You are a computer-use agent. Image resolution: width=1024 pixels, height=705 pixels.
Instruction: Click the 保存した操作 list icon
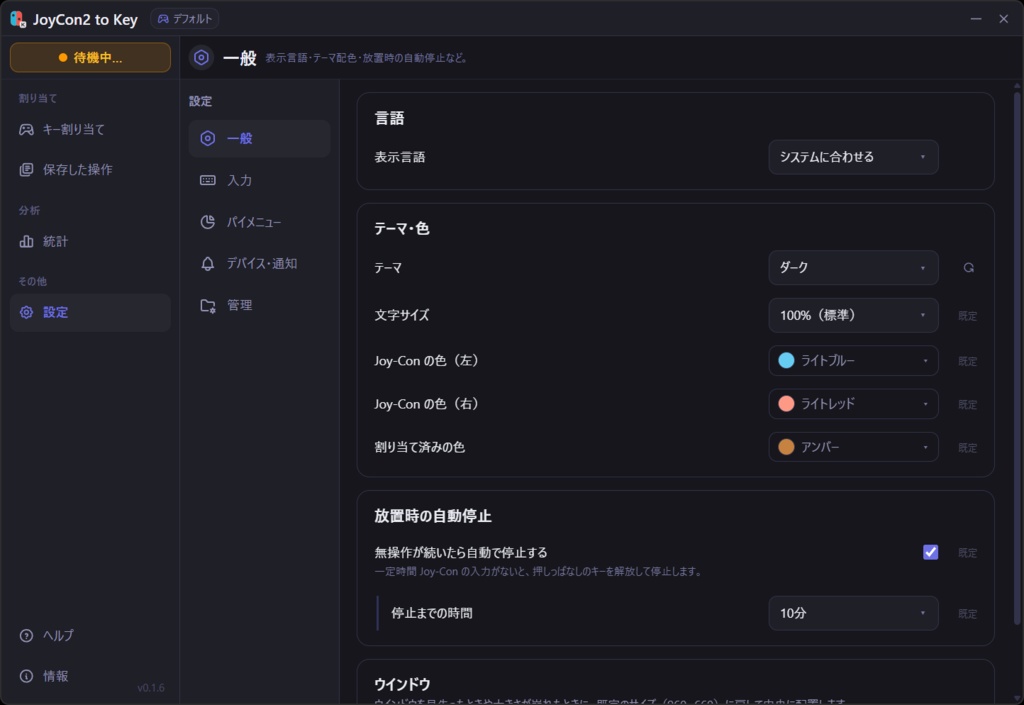click(x=26, y=170)
